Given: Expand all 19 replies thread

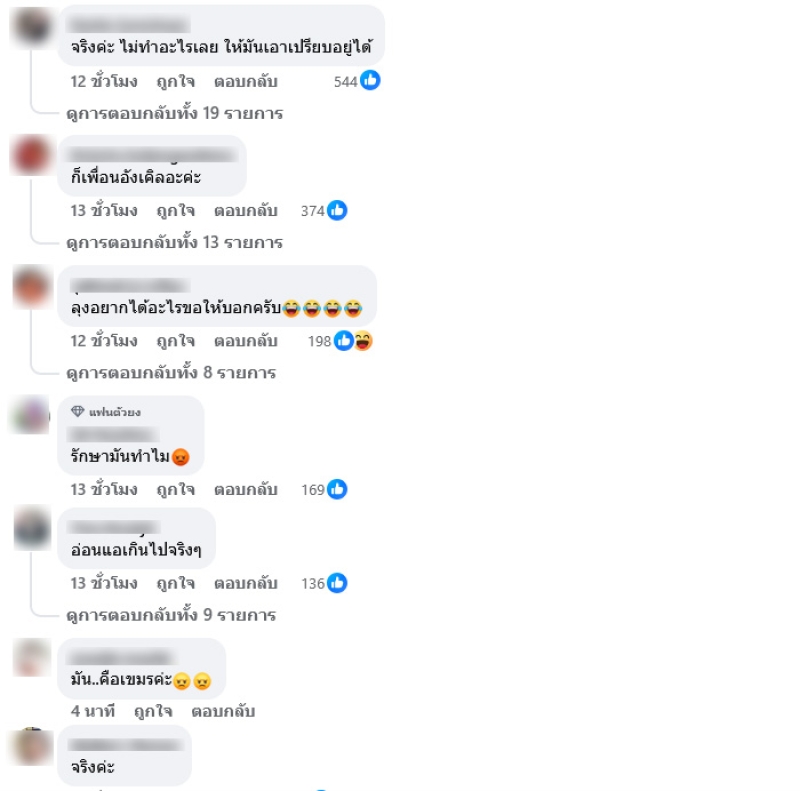Looking at the screenshot, I should [174, 113].
